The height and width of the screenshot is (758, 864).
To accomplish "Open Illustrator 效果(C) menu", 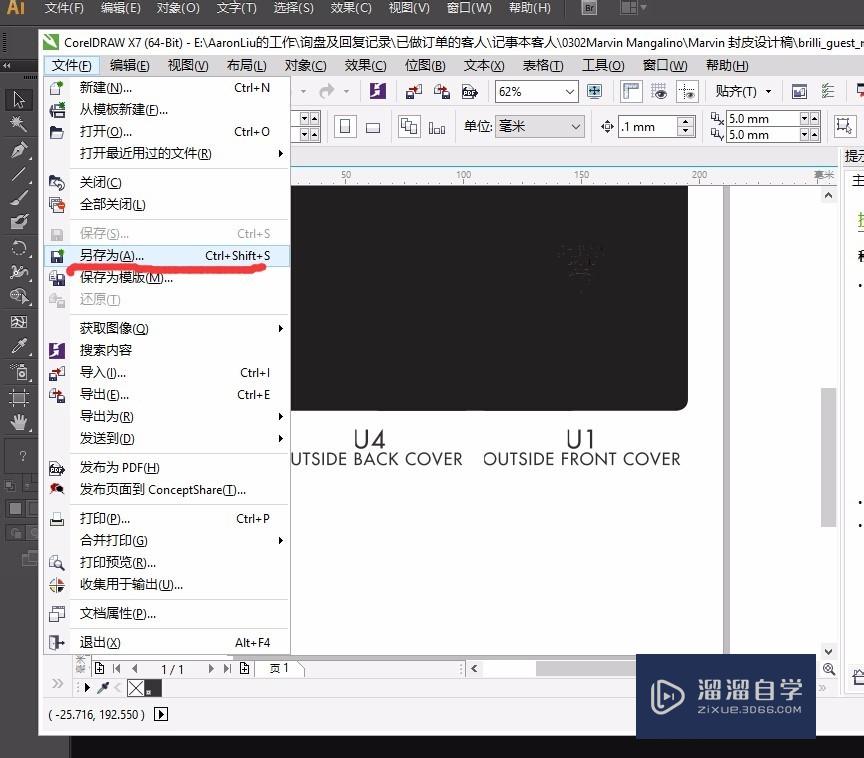I will pos(351,8).
